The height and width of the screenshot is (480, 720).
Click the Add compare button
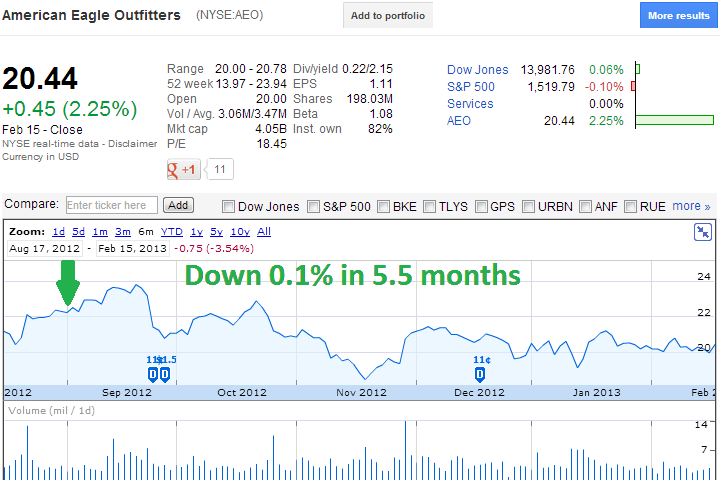[x=178, y=205]
